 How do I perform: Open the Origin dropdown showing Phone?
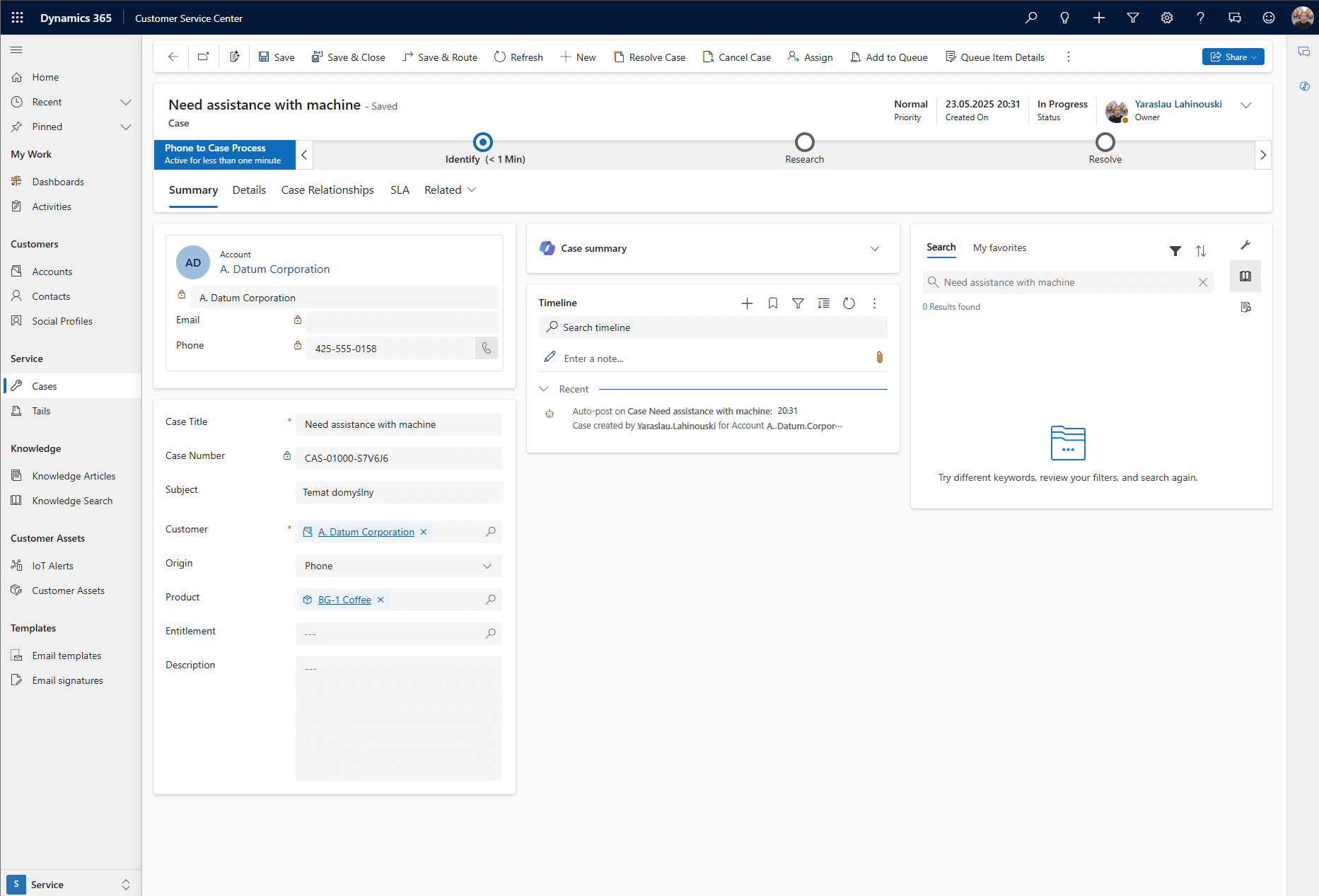point(399,566)
